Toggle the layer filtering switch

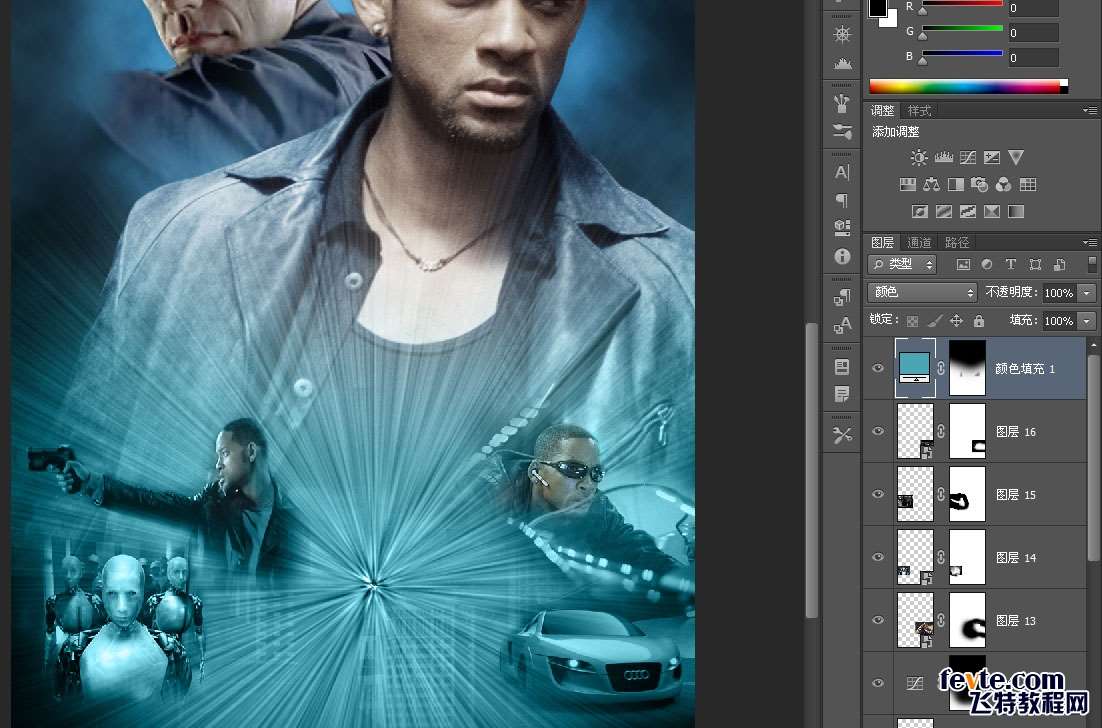[1091, 264]
